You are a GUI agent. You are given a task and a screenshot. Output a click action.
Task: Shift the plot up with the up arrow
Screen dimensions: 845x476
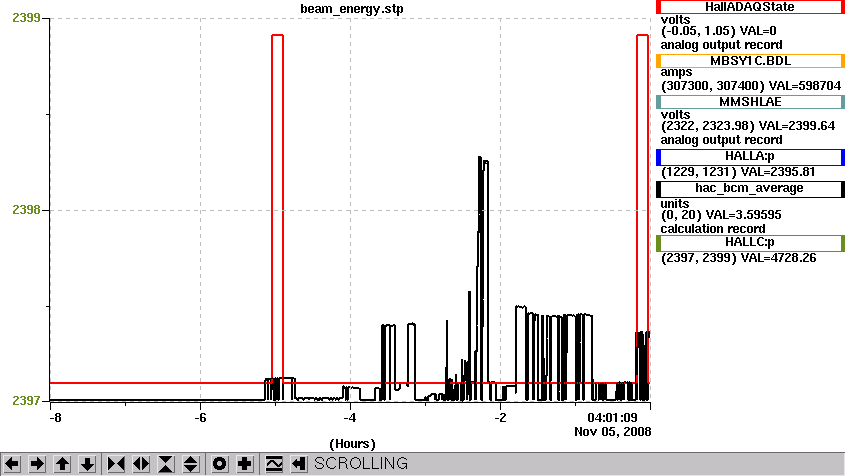(x=63, y=464)
